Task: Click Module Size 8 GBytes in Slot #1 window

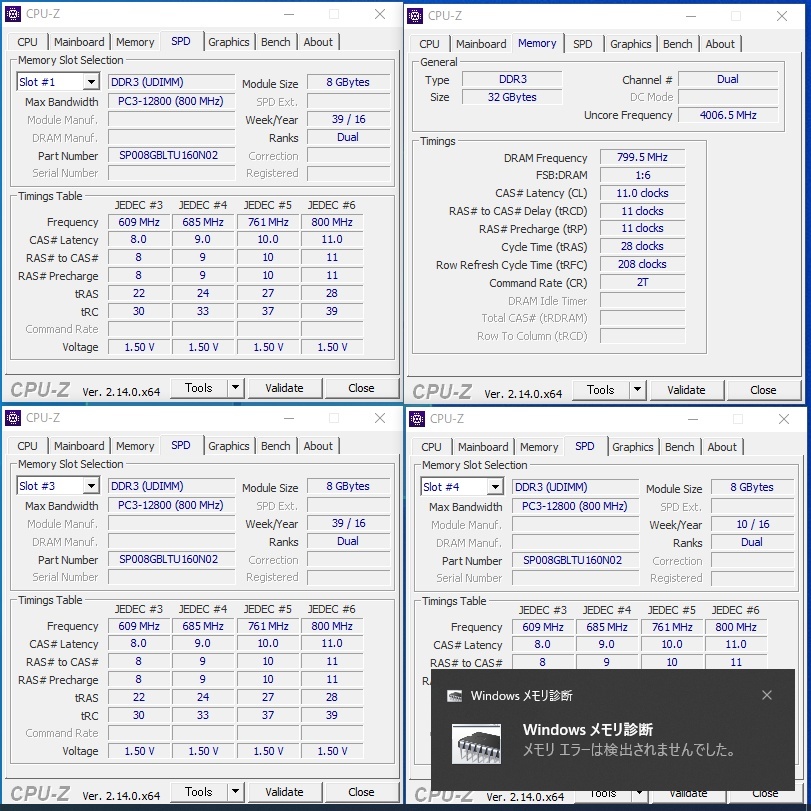Action: (348, 82)
